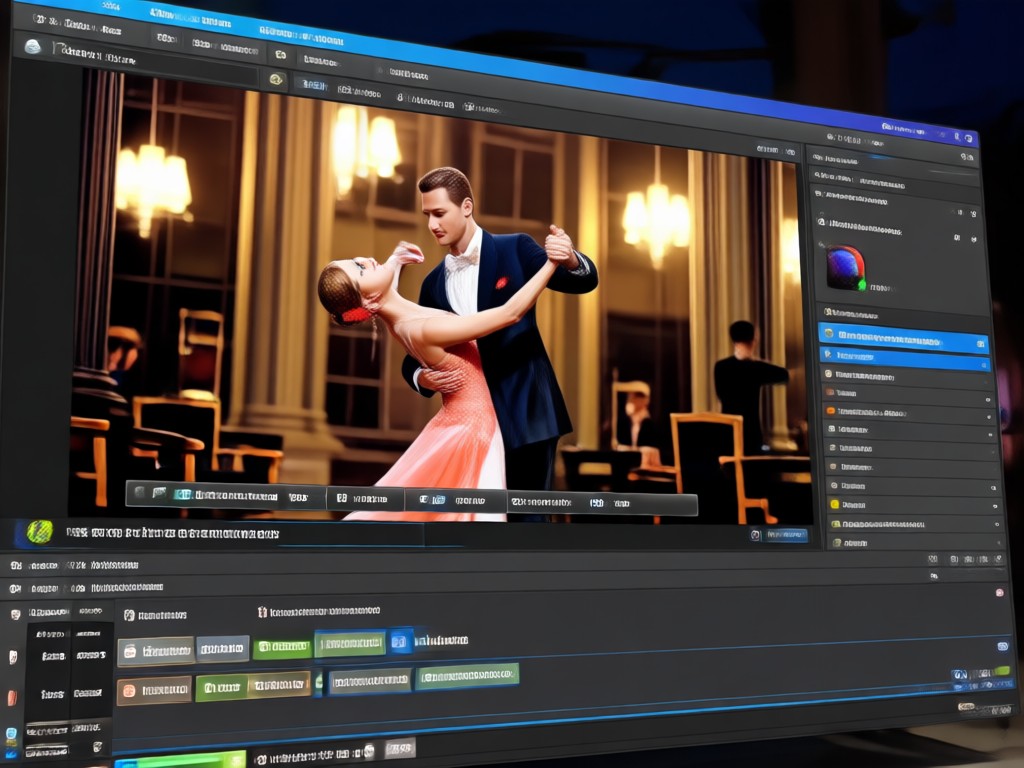Viewport: 1024px width, 768px height.
Task: Select the long teal clip ending the lower track
Action: 467,676
